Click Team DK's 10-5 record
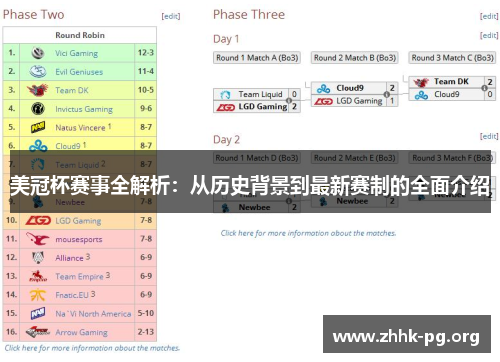 146,90
